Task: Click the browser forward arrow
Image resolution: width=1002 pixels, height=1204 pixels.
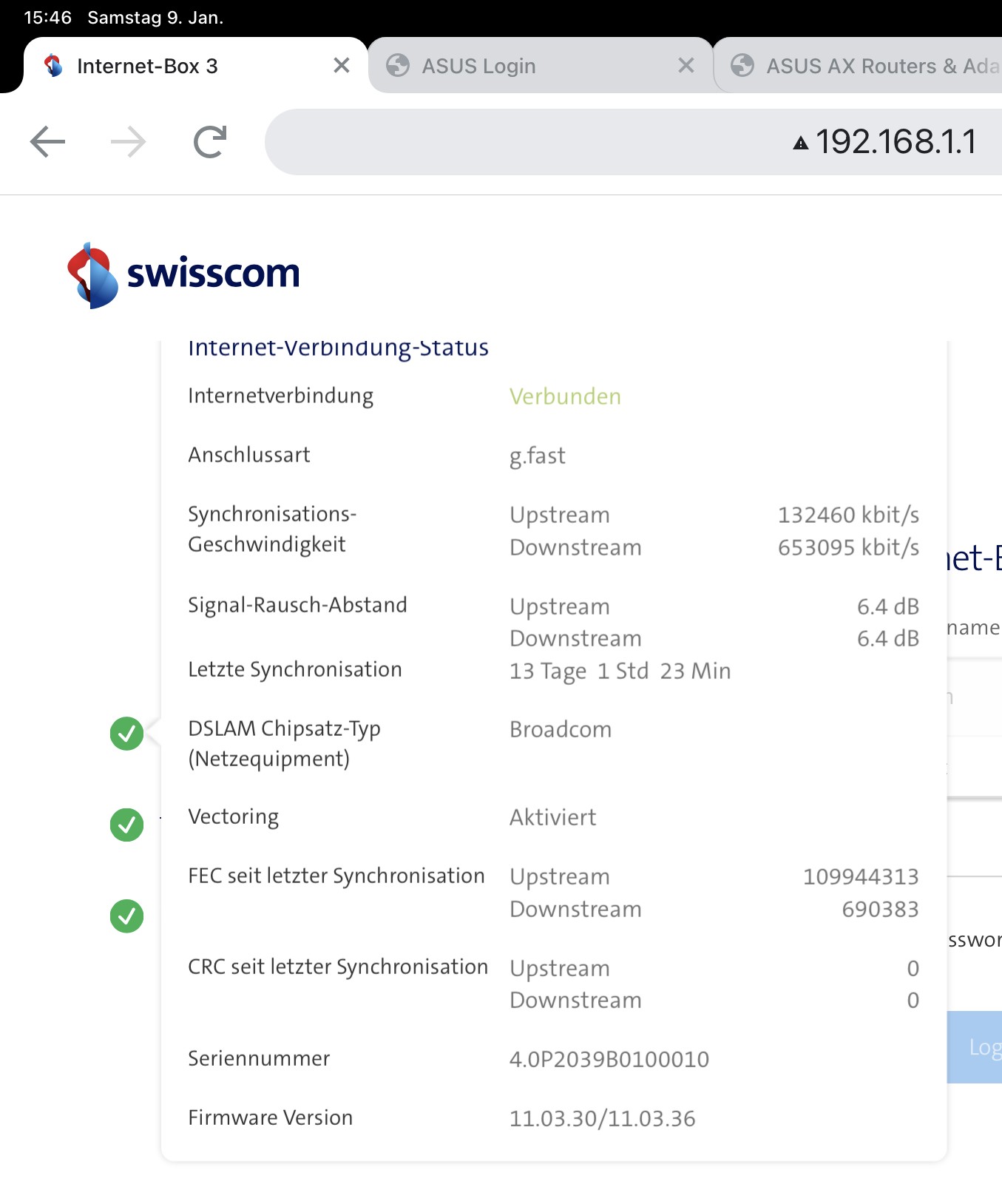Action: tap(129, 142)
